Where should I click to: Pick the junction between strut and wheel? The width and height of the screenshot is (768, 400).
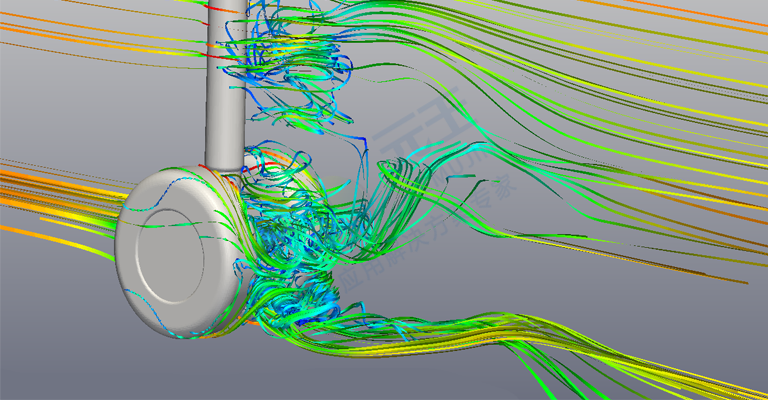coord(223,171)
